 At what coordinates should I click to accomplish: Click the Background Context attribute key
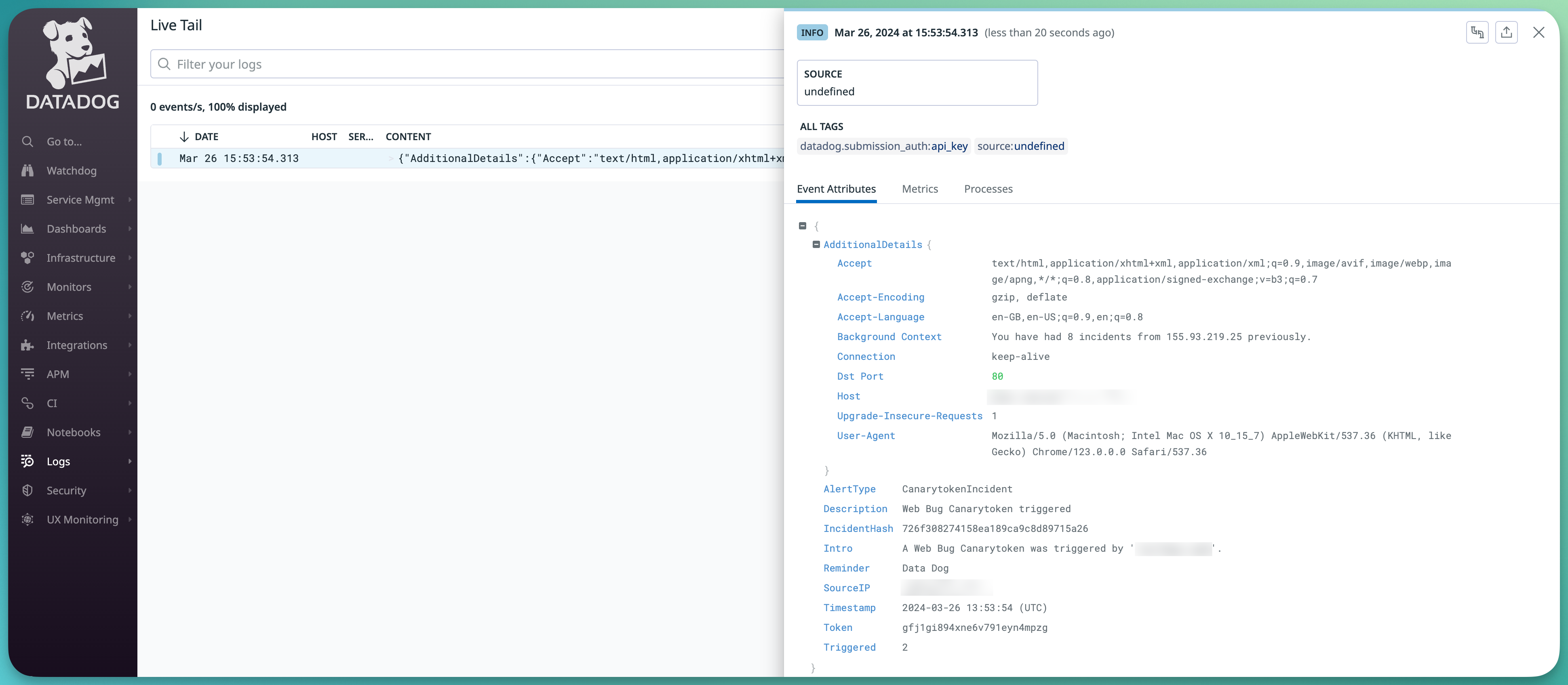click(x=889, y=337)
